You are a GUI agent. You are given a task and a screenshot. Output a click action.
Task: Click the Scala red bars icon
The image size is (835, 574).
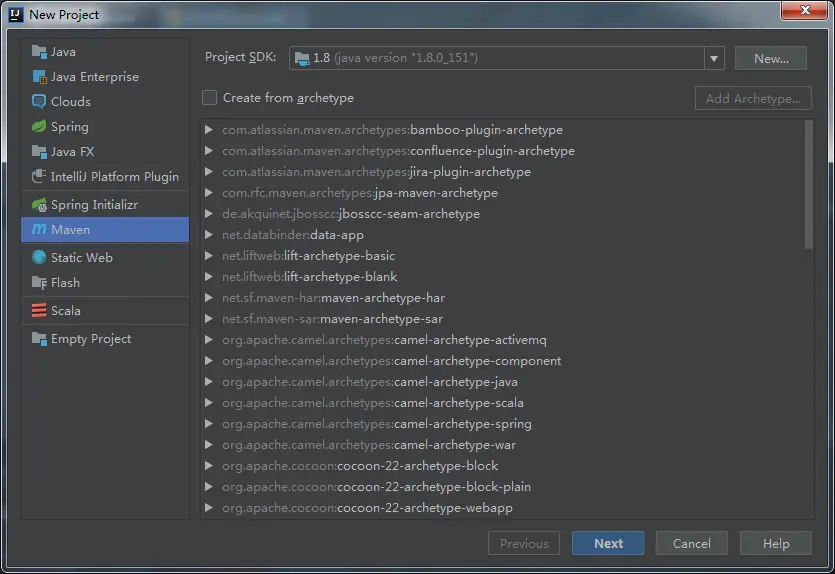pos(39,310)
